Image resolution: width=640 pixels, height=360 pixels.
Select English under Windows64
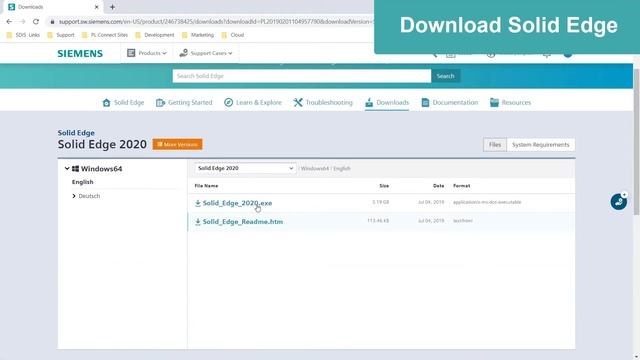click(x=82, y=182)
